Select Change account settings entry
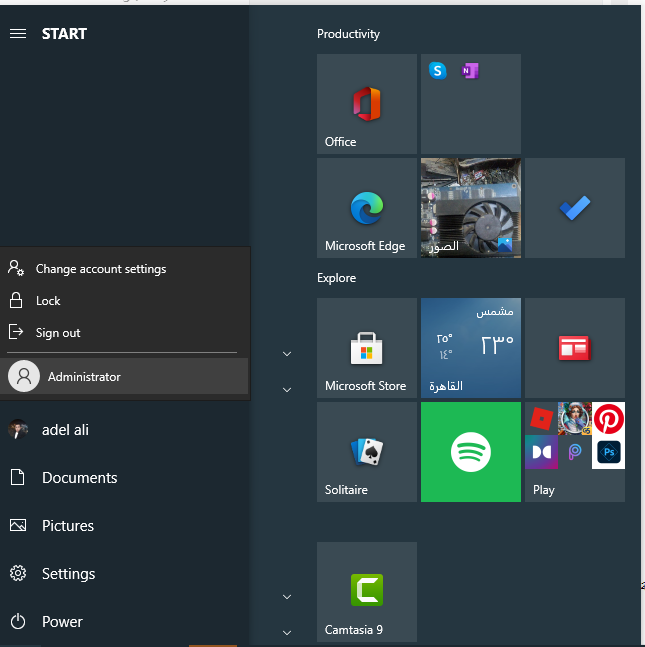This screenshot has width=645, height=647. (x=124, y=269)
